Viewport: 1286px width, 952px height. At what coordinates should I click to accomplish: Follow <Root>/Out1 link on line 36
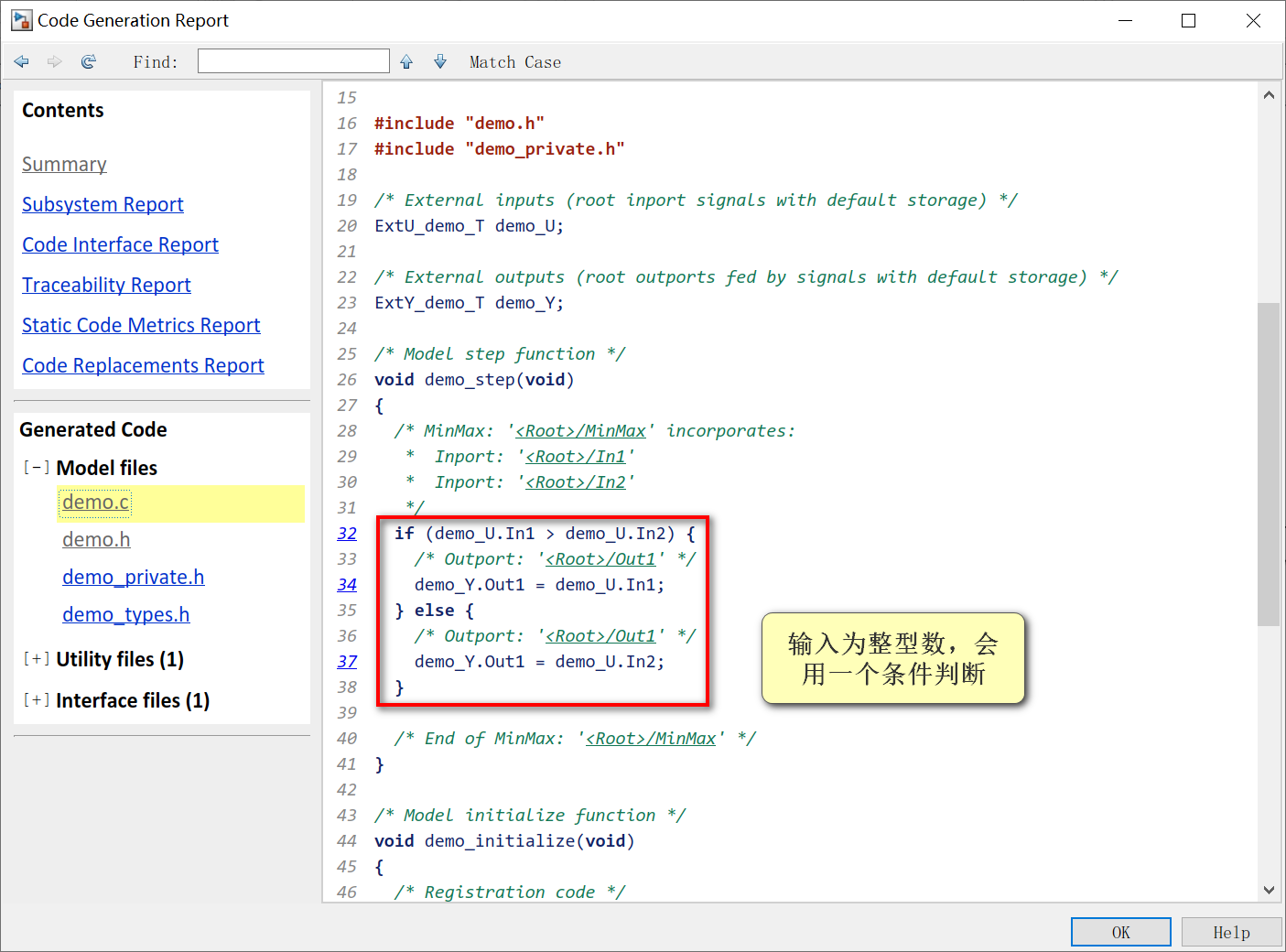(600, 635)
